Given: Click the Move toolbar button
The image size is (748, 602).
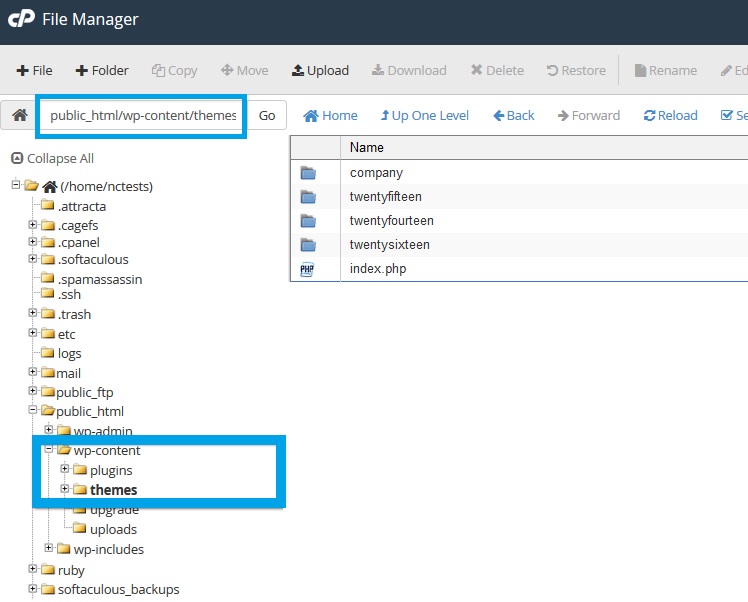Looking at the screenshot, I should click(245, 71).
